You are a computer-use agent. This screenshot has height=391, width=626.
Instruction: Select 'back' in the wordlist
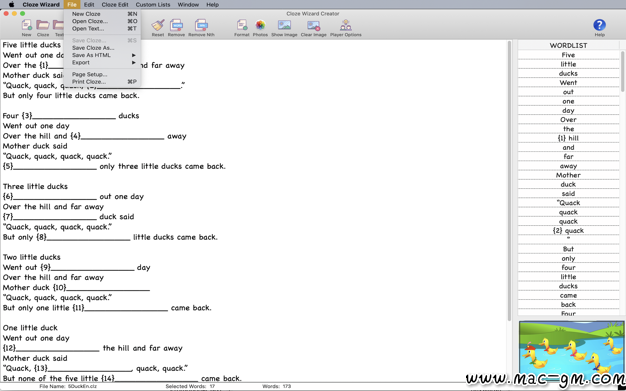tap(568, 304)
